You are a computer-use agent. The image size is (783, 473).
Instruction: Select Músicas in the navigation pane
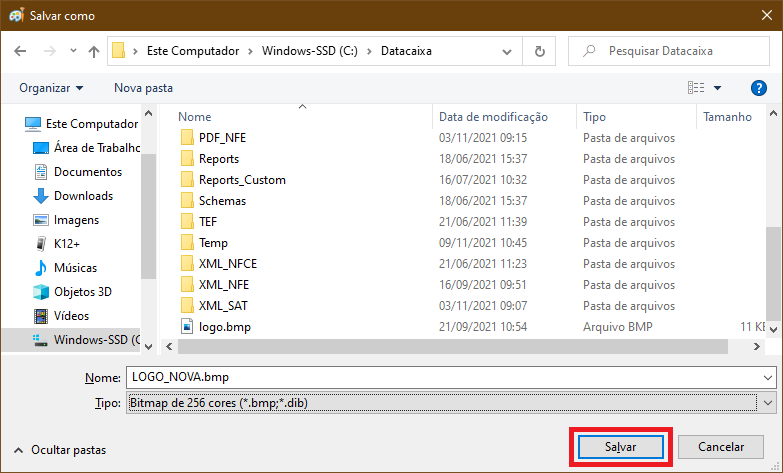[75, 268]
